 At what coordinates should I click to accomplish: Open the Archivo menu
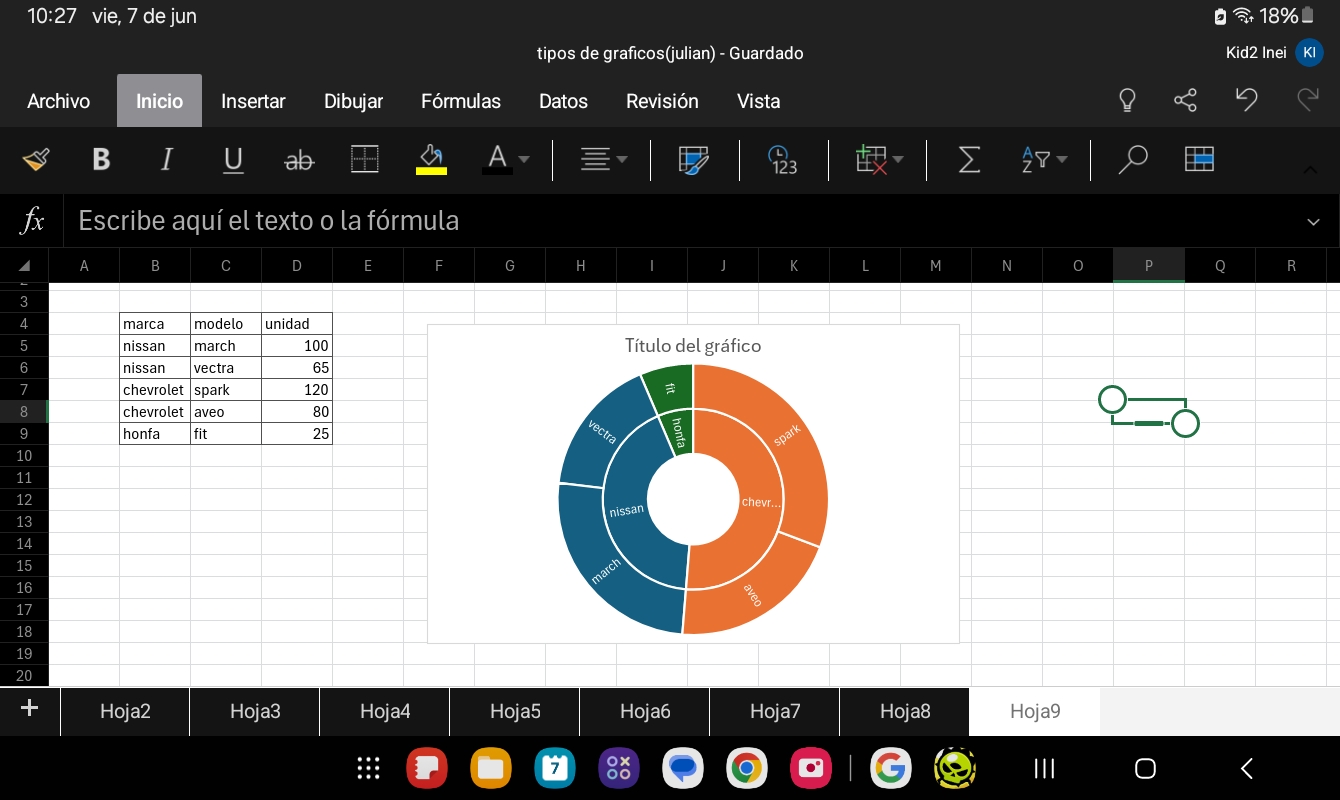(x=58, y=101)
